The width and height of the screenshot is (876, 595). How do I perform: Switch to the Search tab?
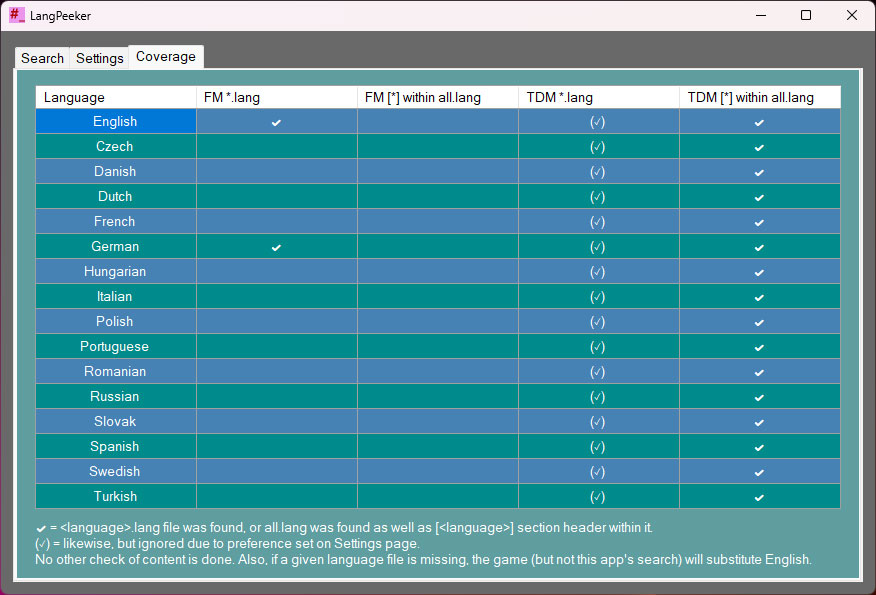pyautogui.click(x=42, y=58)
